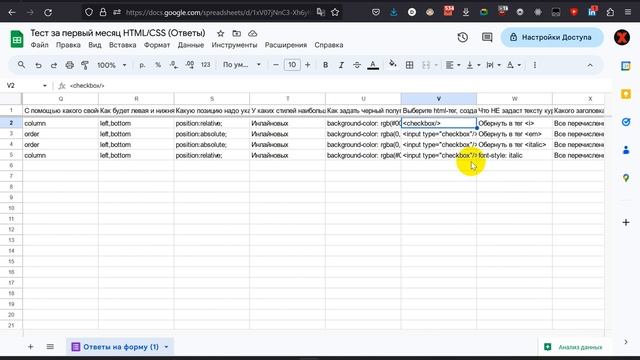Open more toolbar options (three dots)
The image size is (640, 360).
[x=535, y=65]
